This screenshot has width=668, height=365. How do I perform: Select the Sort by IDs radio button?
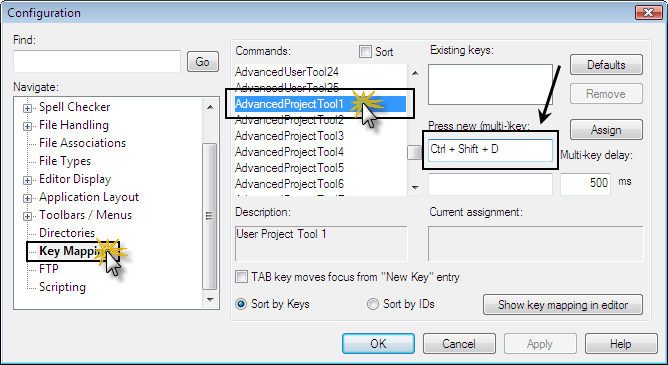373,304
